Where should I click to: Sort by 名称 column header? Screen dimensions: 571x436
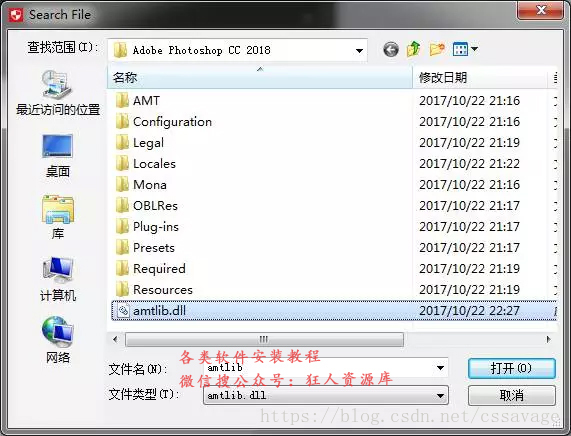[260, 77]
